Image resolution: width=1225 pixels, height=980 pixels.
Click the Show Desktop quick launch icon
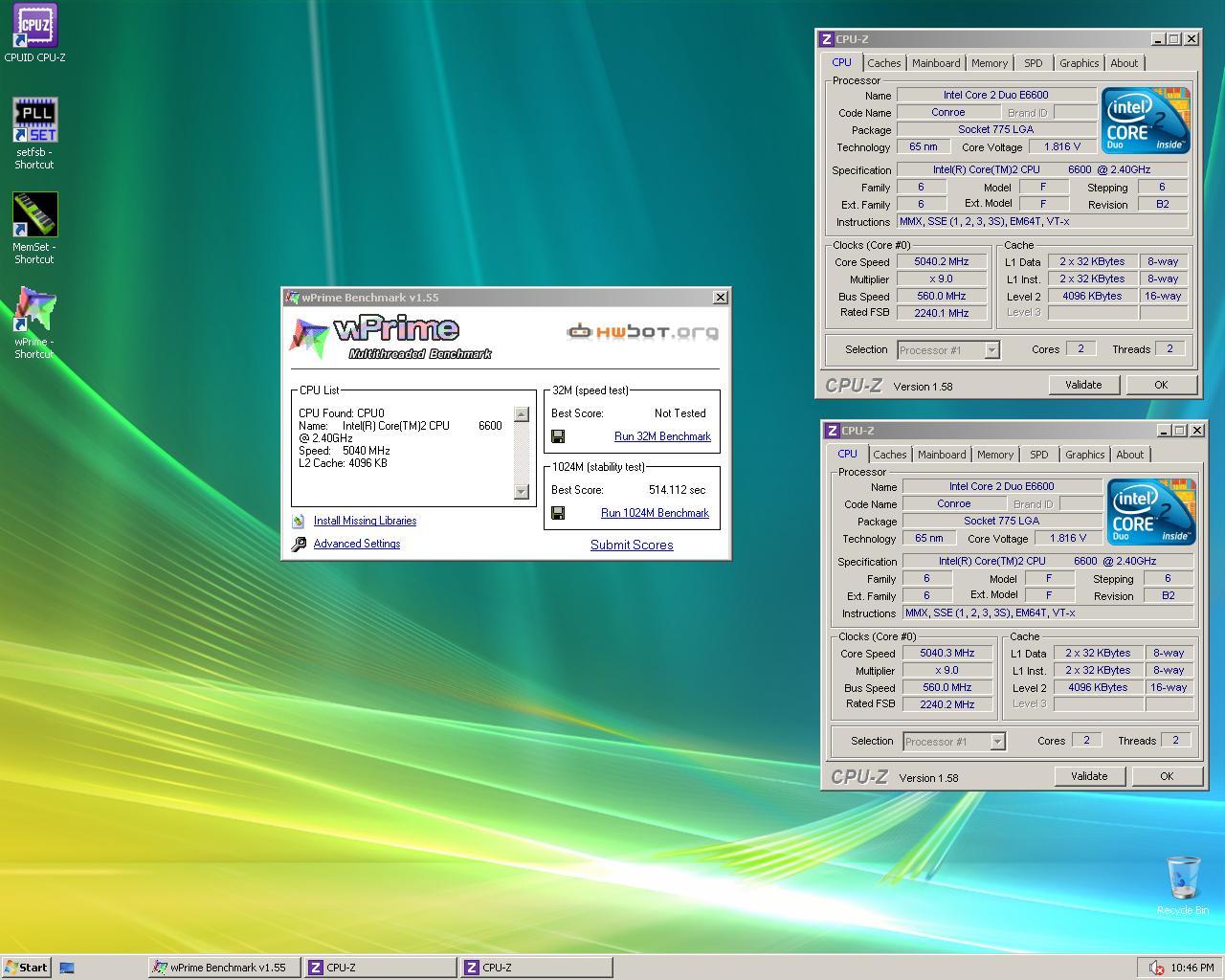67,968
